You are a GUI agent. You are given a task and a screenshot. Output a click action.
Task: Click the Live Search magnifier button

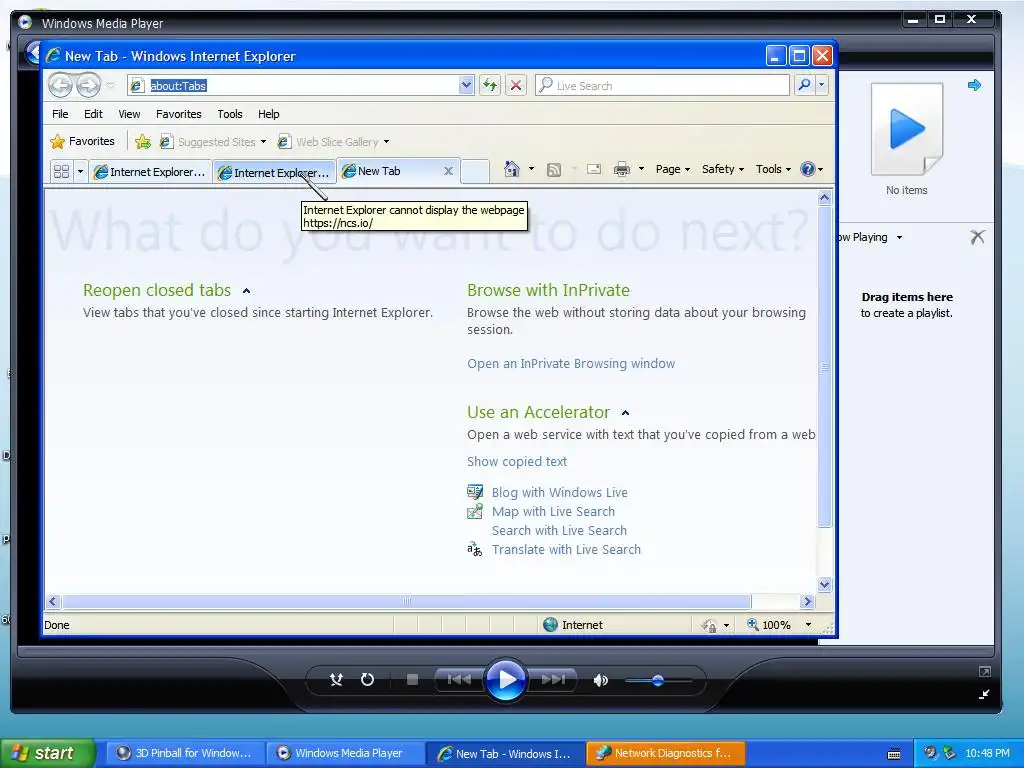coord(805,85)
